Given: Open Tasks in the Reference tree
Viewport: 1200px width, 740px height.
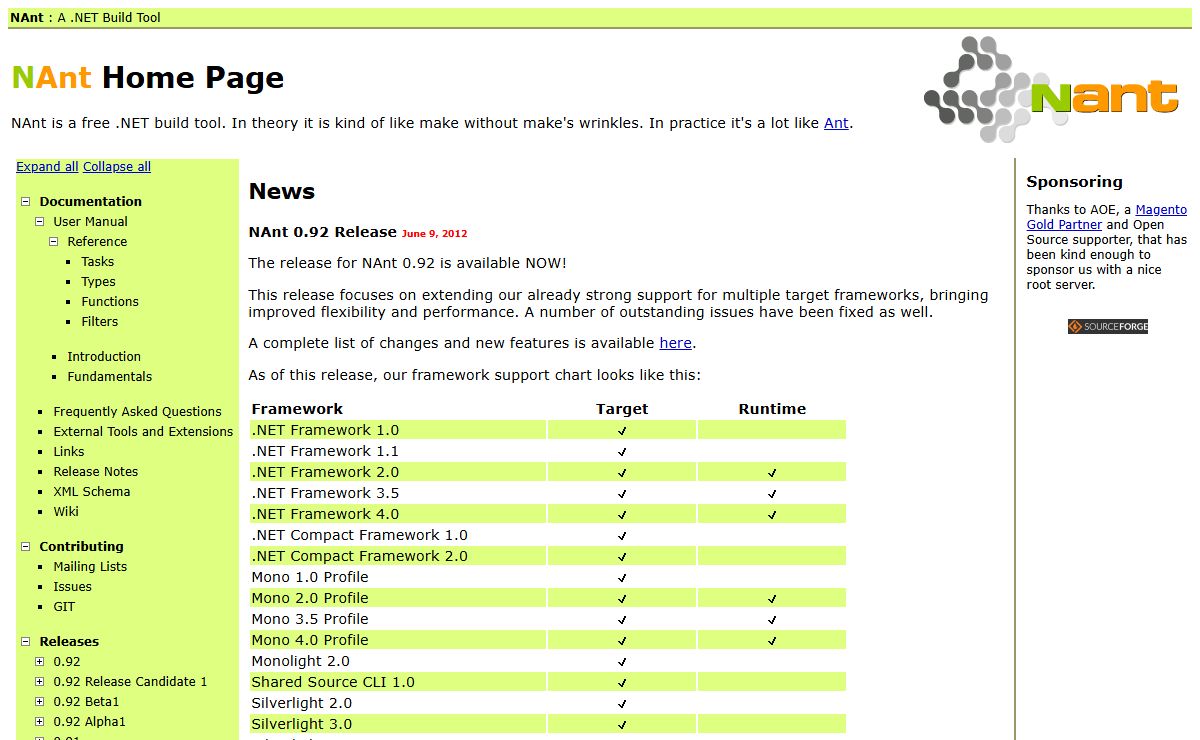Looking at the screenshot, I should (98, 261).
